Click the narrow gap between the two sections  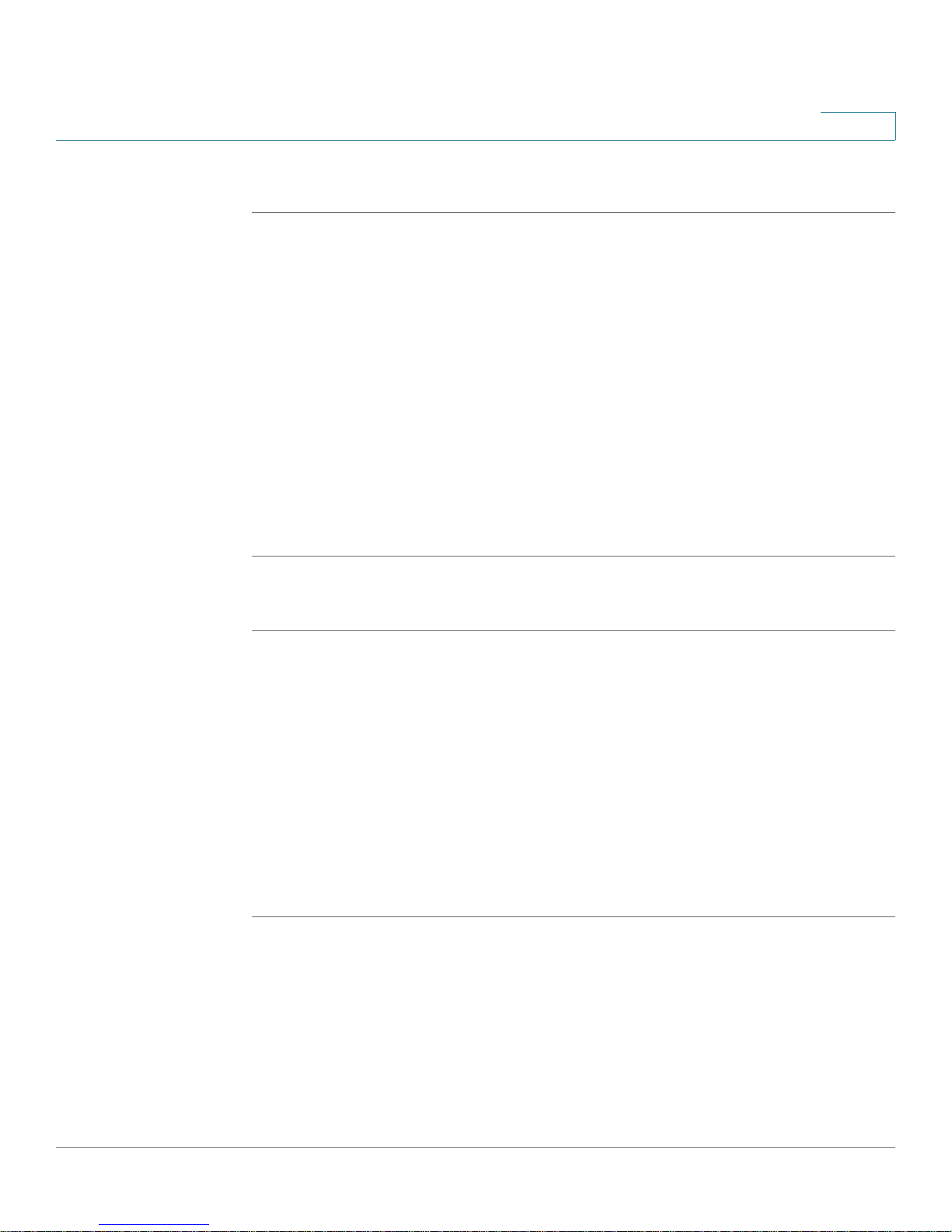point(574,593)
